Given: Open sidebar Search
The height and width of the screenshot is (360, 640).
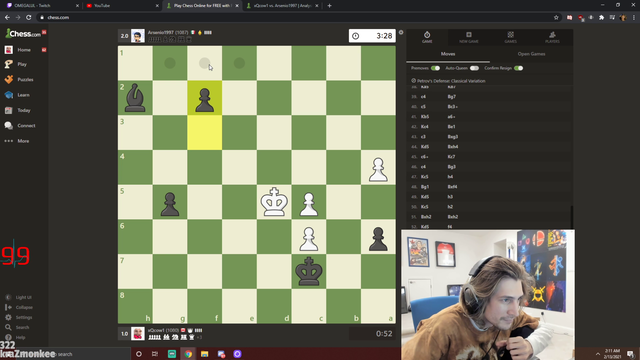Looking at the screenshot, I should (x=22, y=327).
